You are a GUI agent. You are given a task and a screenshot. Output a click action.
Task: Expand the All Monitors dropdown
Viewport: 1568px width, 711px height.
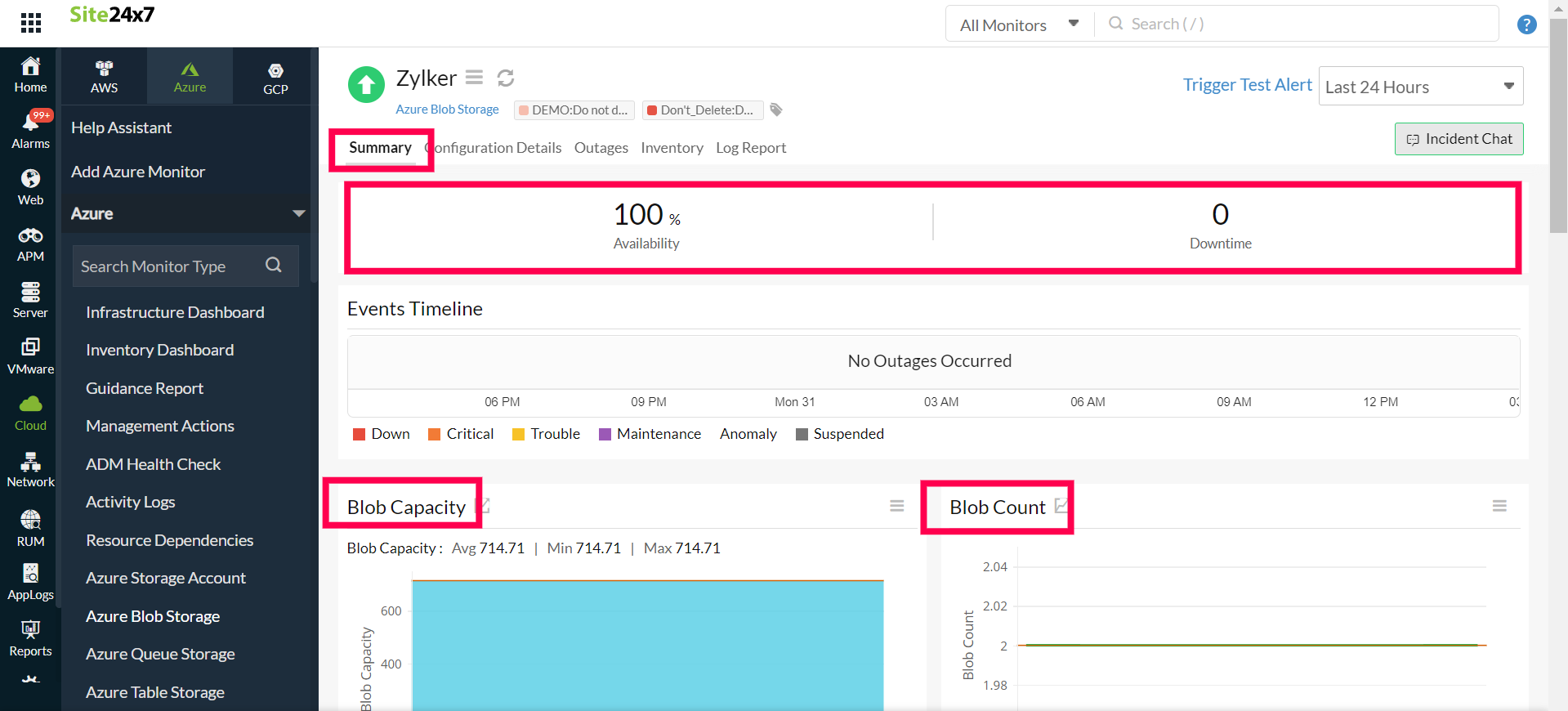1018,25
